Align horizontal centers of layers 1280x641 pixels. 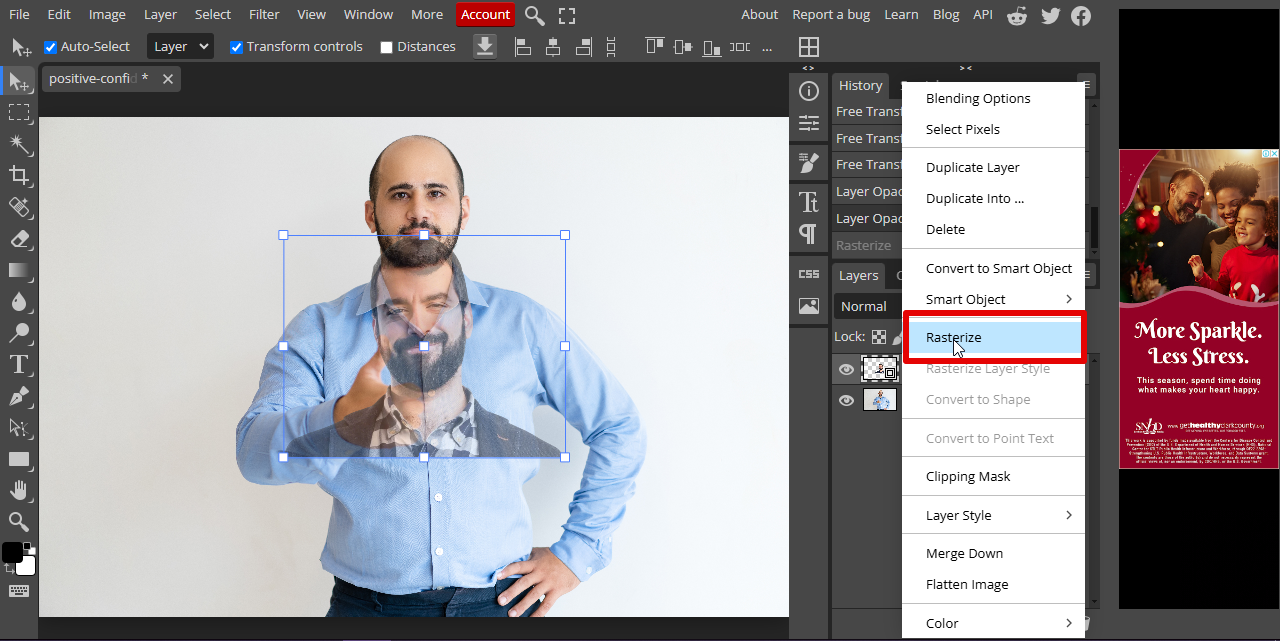553,46
